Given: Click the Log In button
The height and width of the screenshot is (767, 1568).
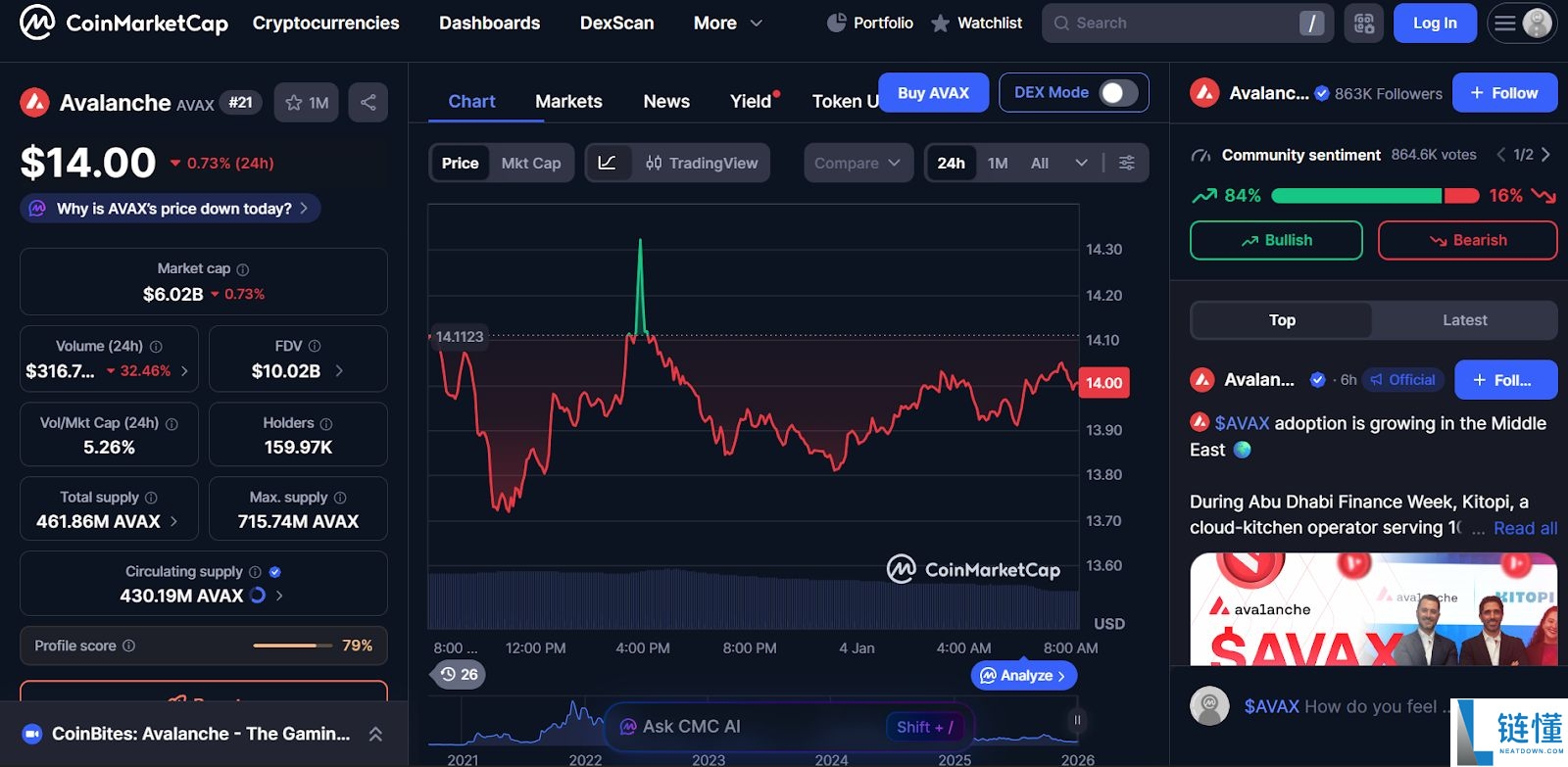Looking at the screenshot, I should coord(1435,23).
